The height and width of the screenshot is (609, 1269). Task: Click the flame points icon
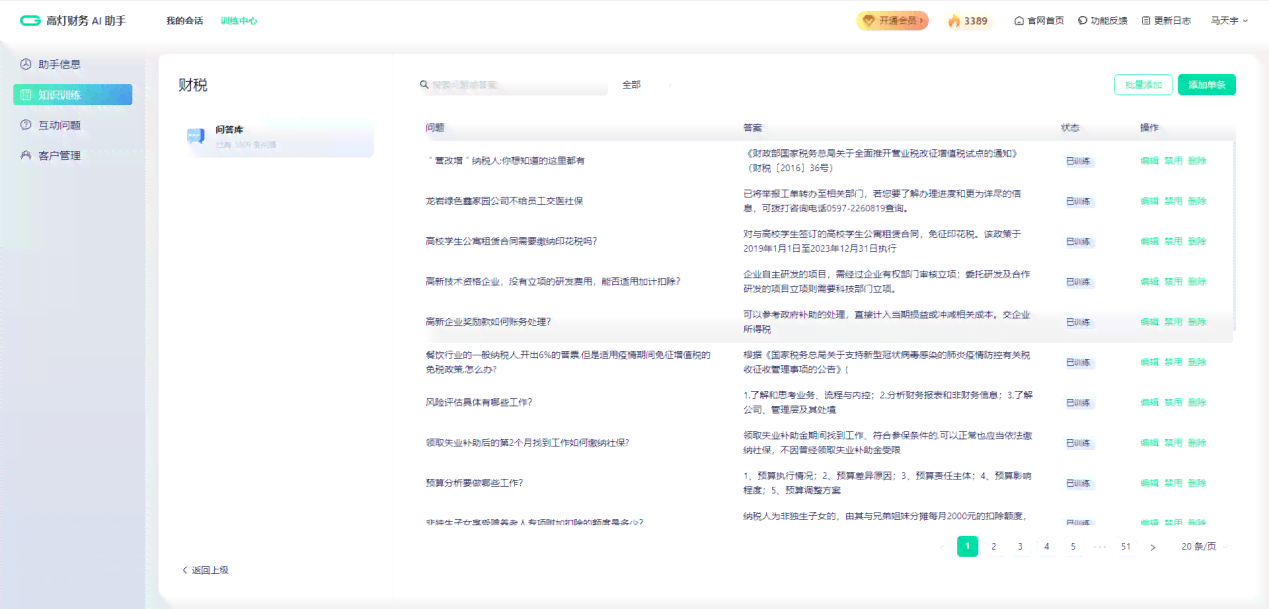[x=954, y=20]
